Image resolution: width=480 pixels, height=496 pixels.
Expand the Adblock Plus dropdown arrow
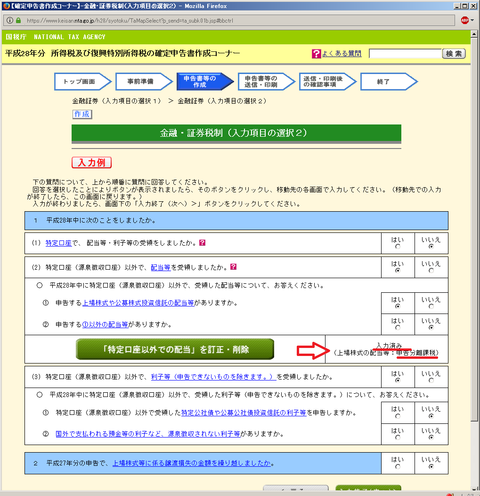(x=472, y=20)
